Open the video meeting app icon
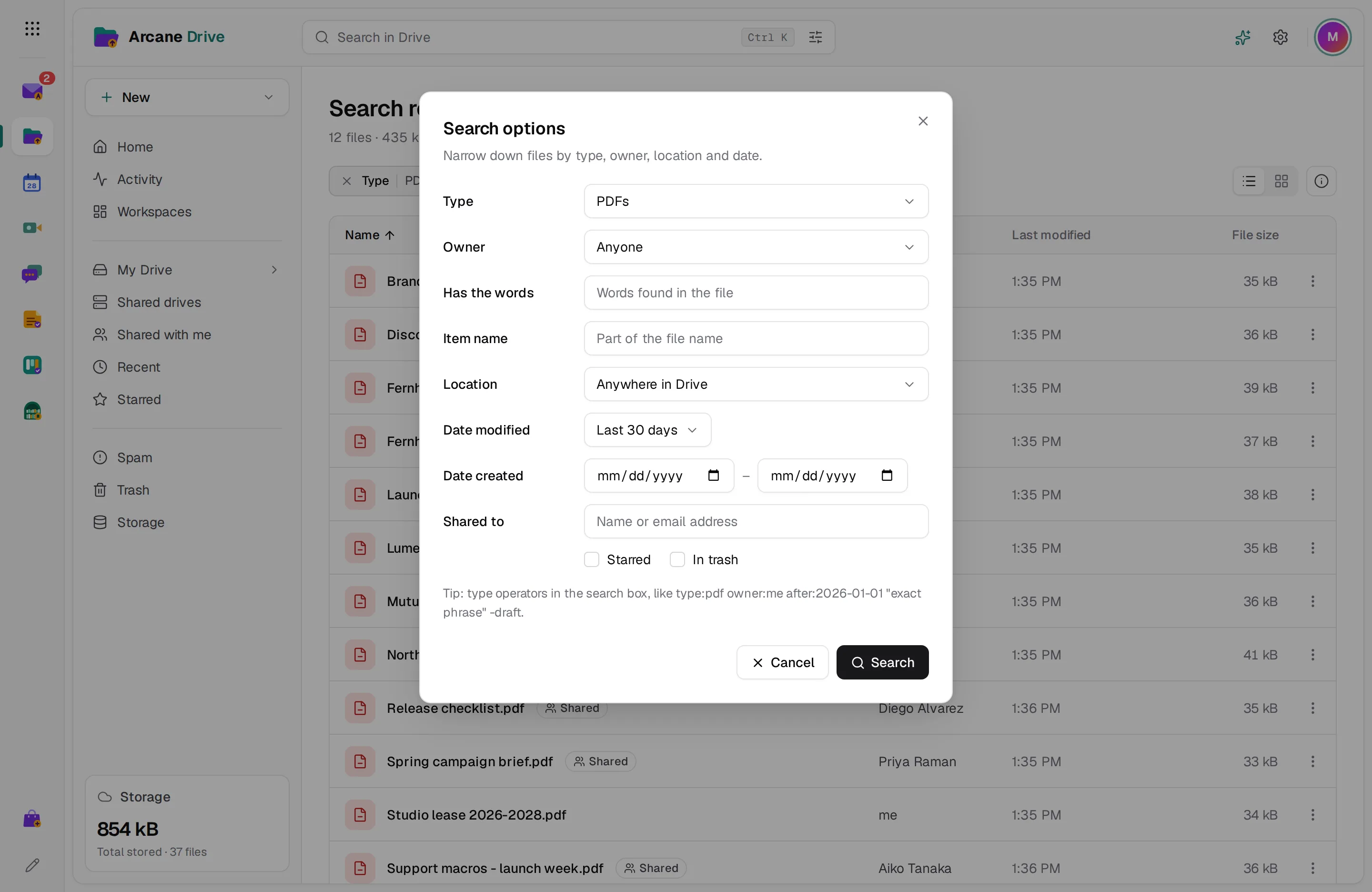The width and height of the screenshot is (1372, 892). 32,228
